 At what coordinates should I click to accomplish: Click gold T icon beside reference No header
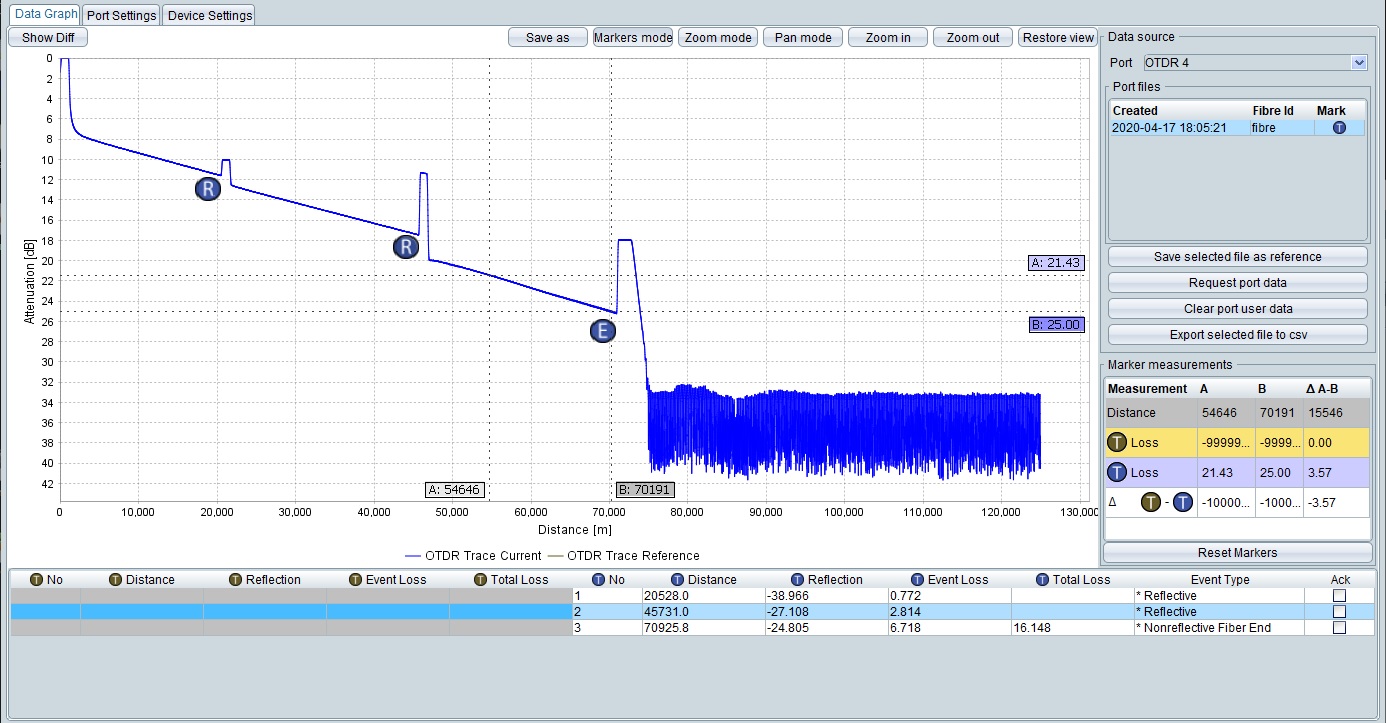(37, 579)
